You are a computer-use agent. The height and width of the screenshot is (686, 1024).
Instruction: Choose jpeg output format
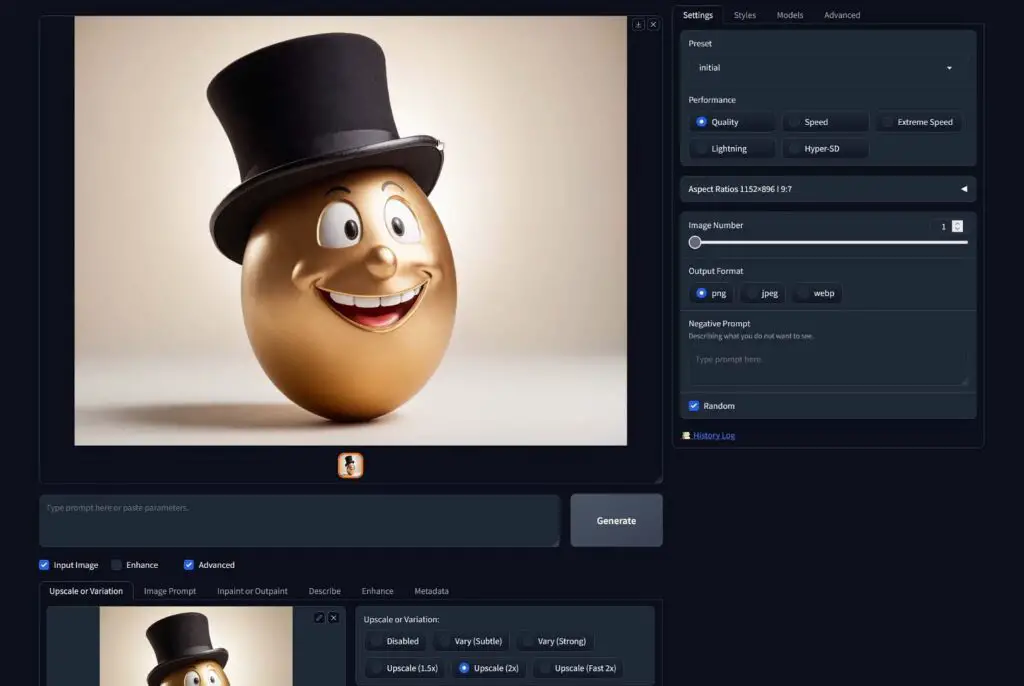[x=763, y=293]
